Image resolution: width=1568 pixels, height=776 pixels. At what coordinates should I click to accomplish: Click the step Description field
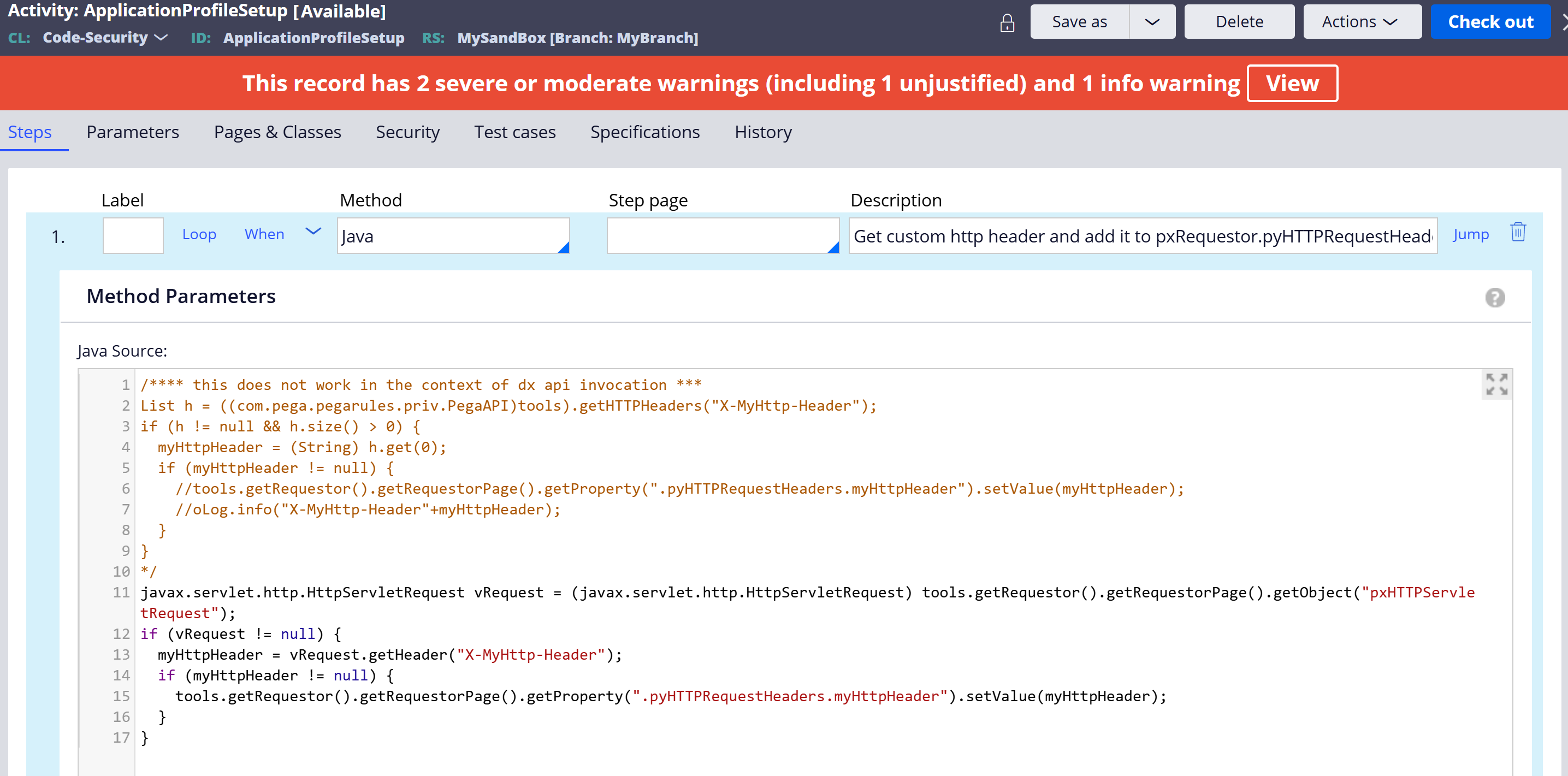tap(1143, 235)
